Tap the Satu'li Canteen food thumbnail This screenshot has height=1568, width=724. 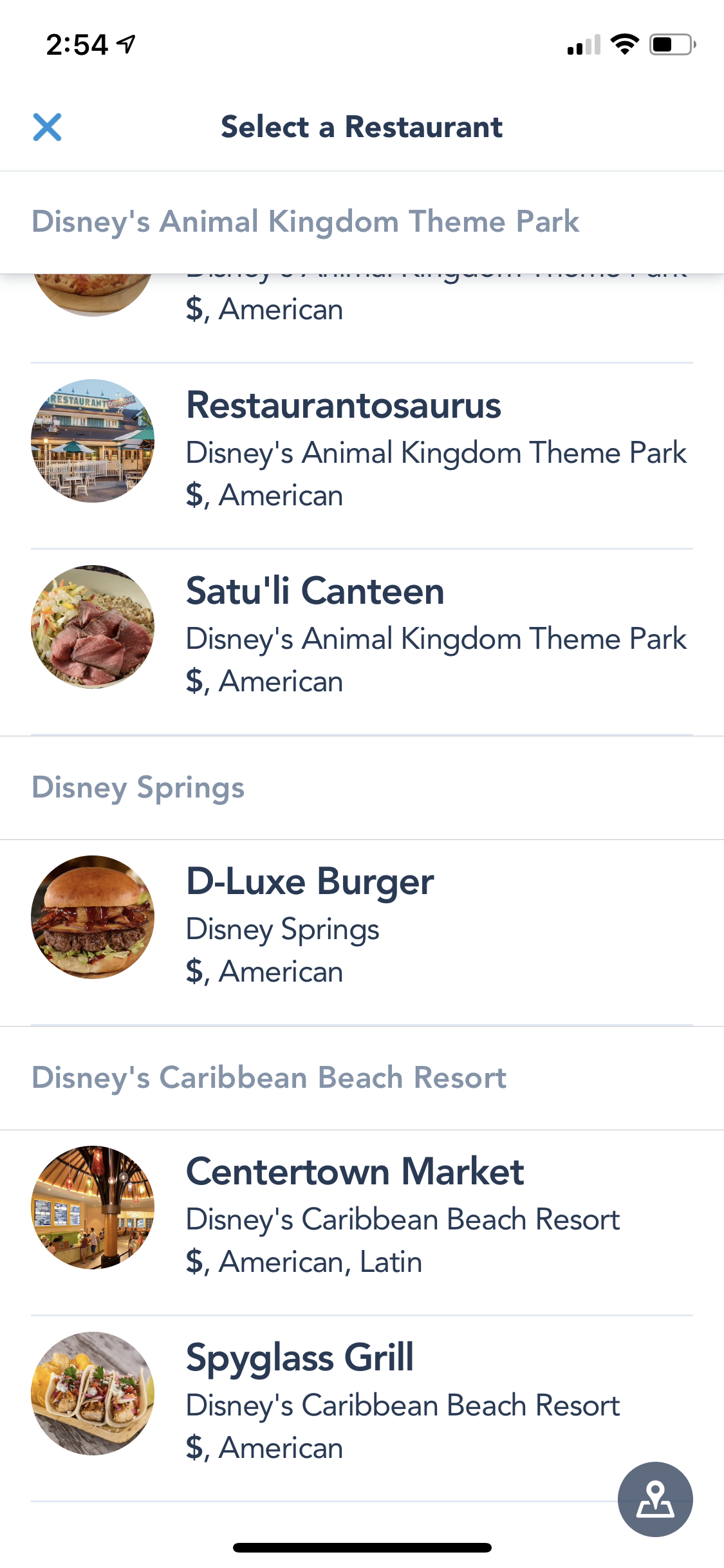pyautogui.click(x=93, y=627)
